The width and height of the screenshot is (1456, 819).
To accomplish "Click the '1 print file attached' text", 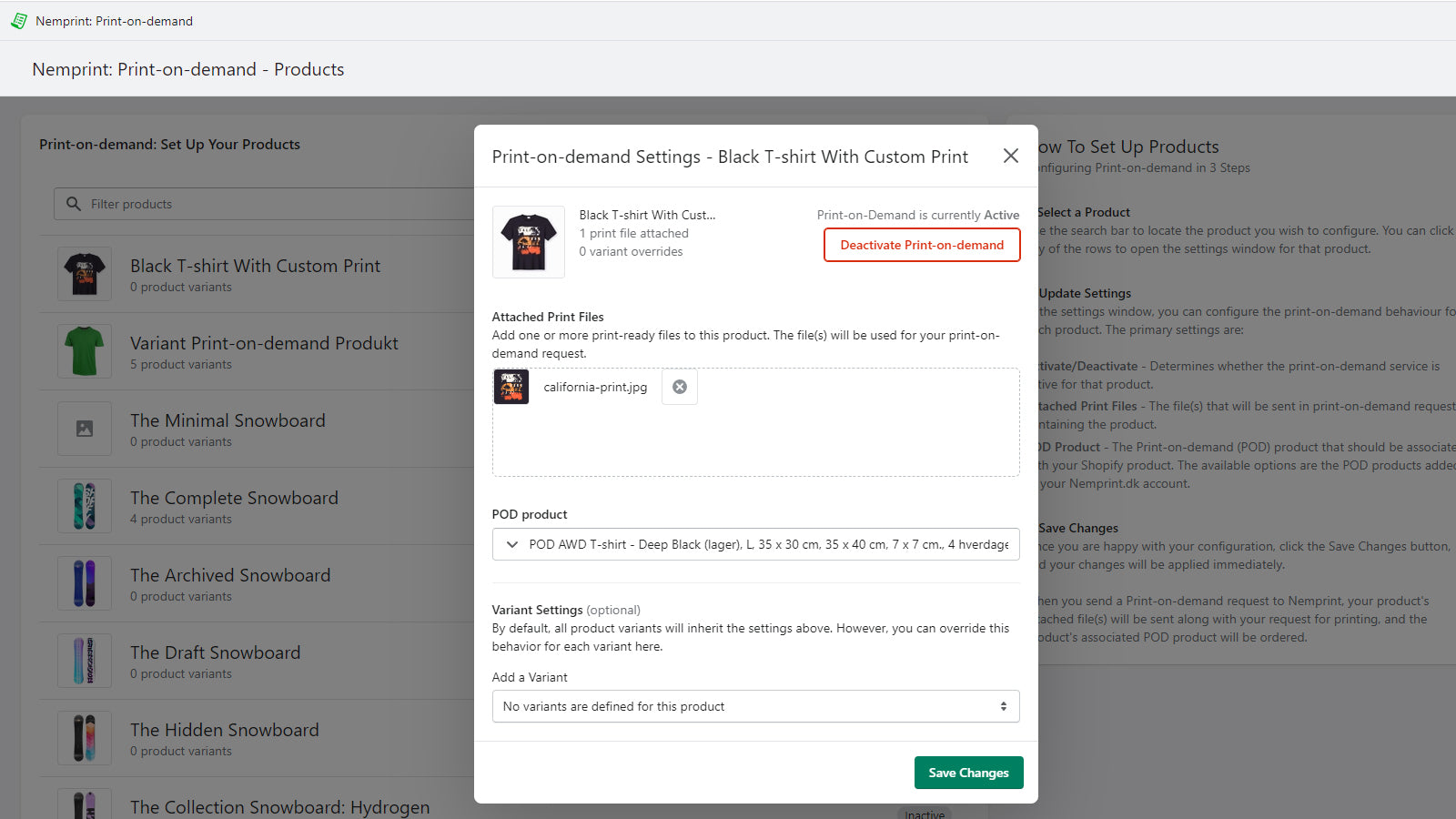I will coord(634,233).
